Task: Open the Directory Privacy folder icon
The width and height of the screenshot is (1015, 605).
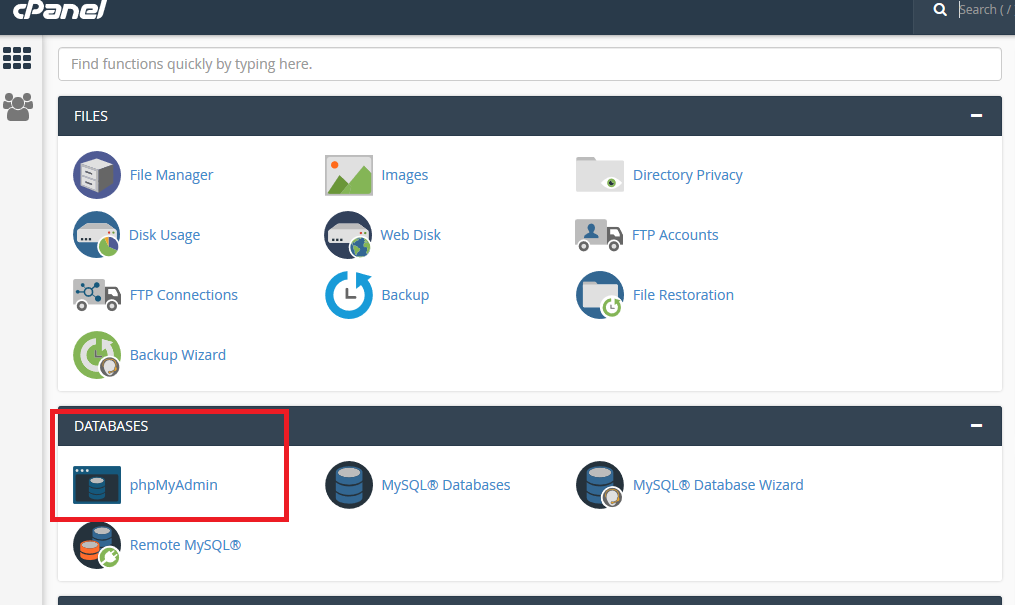Action: point(600,175)
